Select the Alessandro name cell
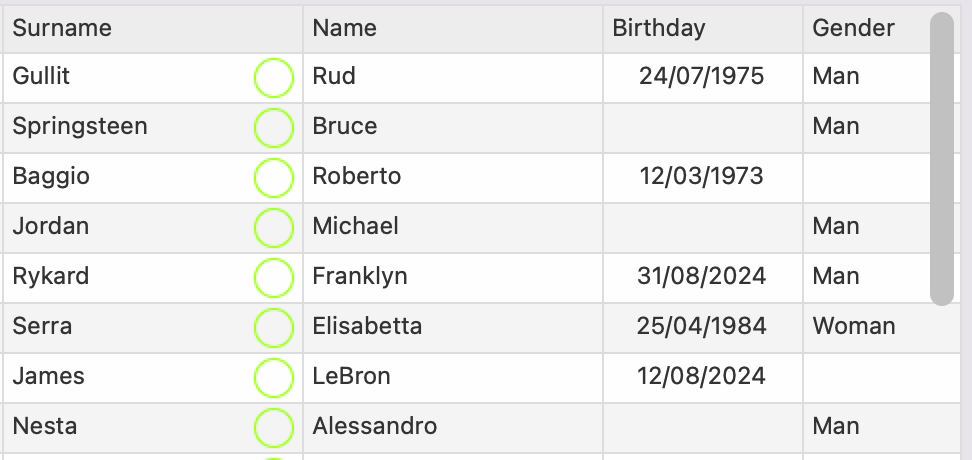972x460 pixels. pos(375,427)
